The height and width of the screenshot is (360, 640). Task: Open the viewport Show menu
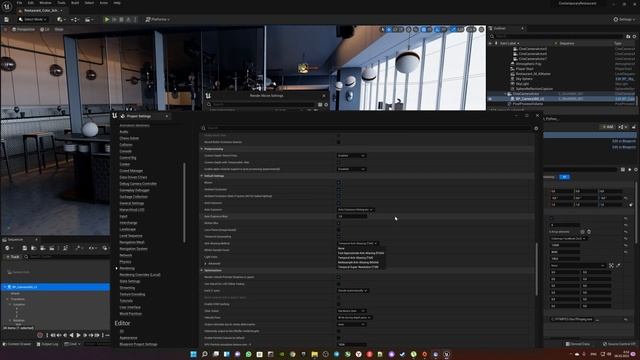tap(59, 29)
